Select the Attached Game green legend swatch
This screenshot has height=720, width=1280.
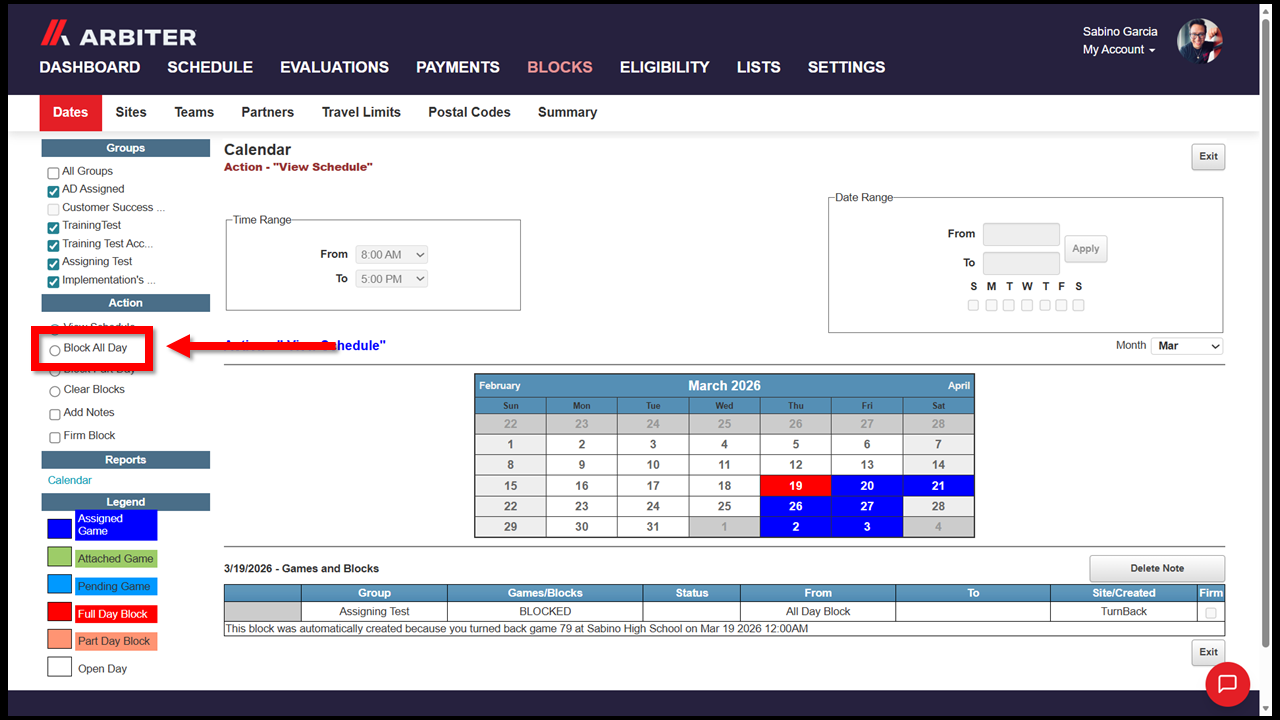[x=60, y=557]
